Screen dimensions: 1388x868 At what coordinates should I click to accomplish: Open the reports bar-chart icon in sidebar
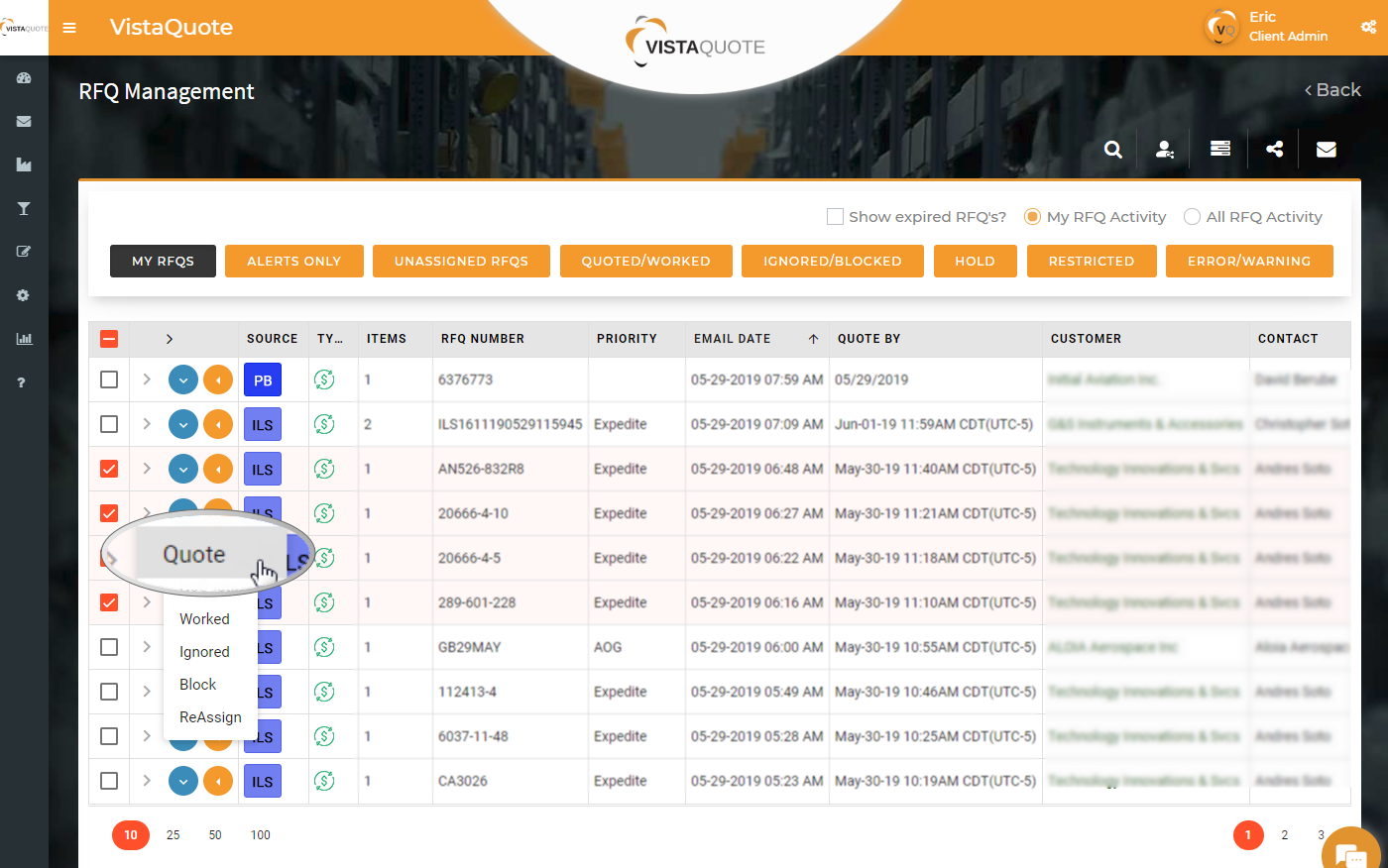click(24, 338)
